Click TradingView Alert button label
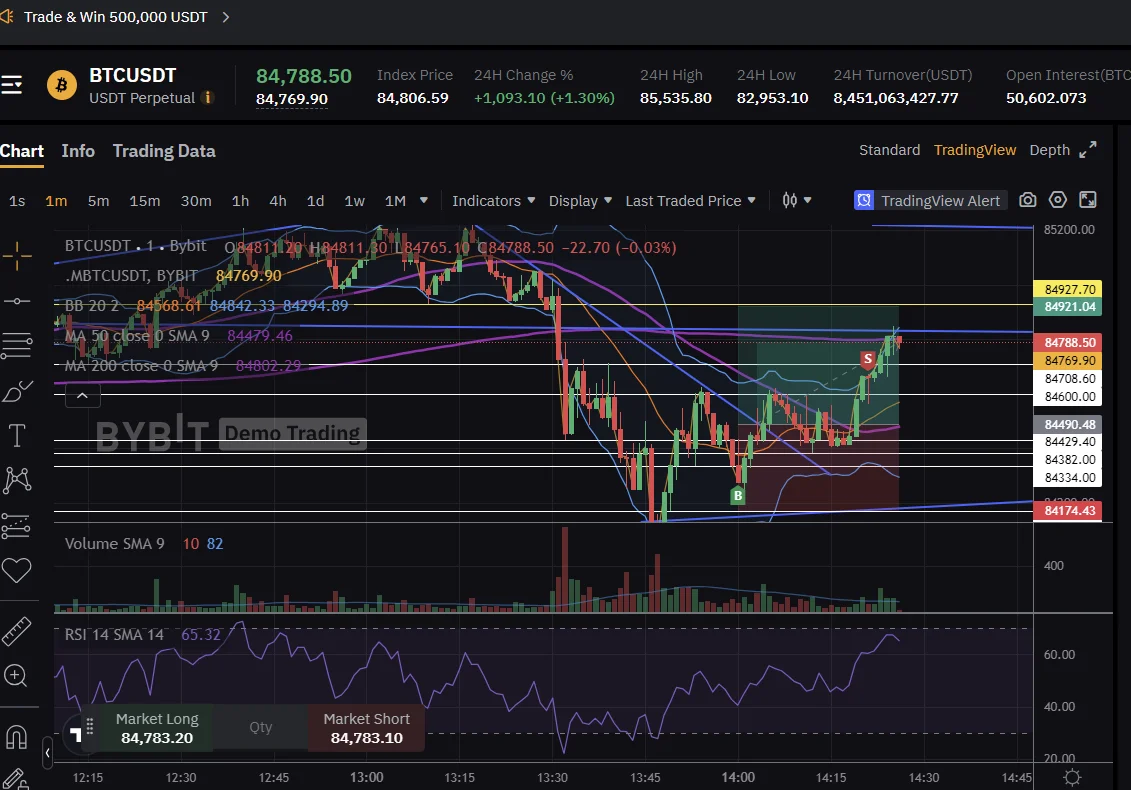The image size is (1131, 790). coord(941,201)
